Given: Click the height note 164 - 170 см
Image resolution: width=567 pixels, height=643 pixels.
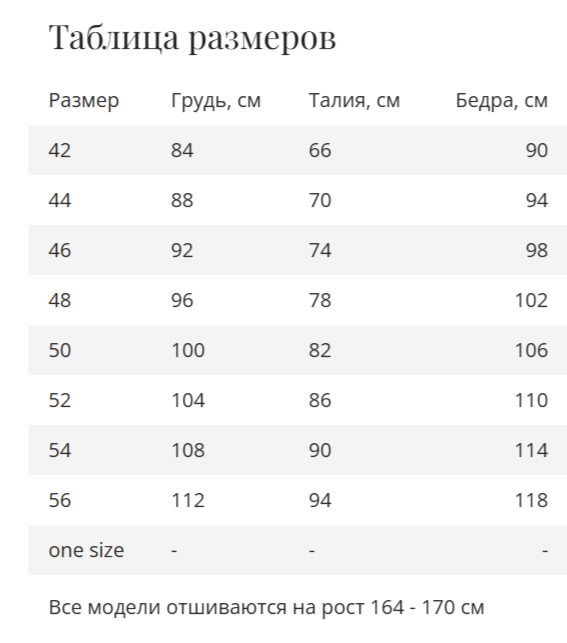Looking at the screenshot, I should 427,607.
